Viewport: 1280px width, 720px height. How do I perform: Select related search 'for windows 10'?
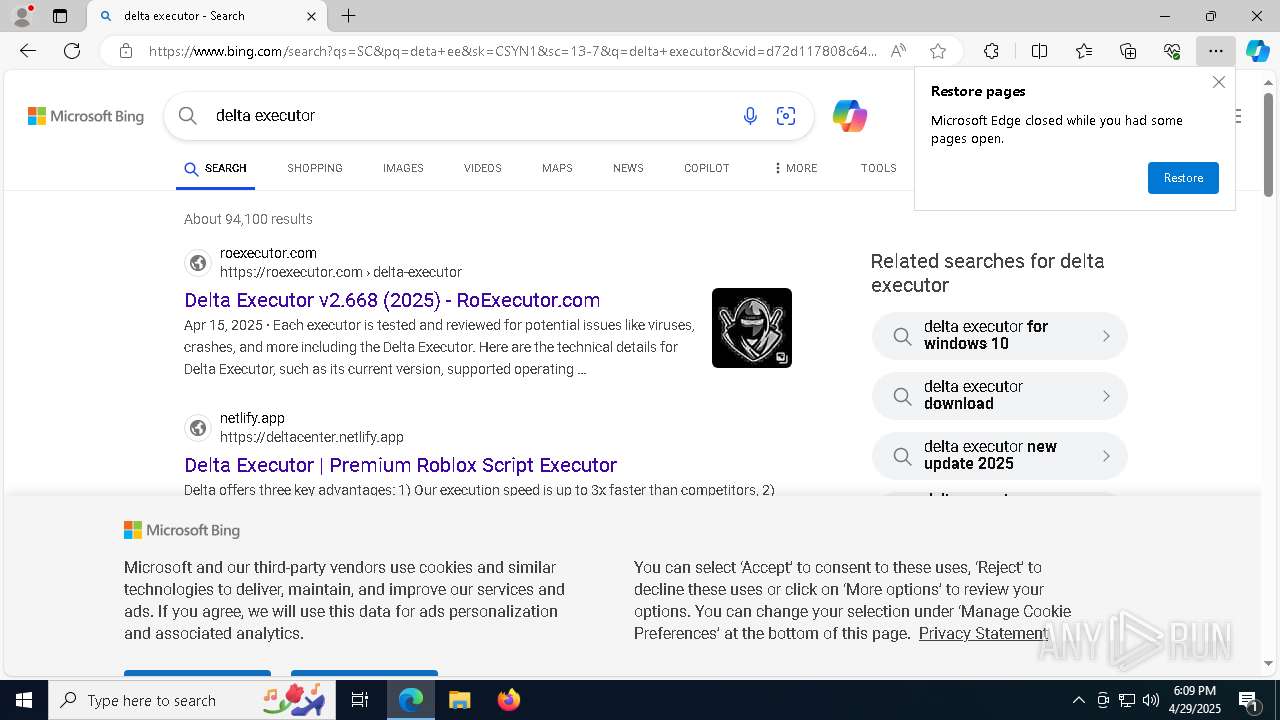1000,336
